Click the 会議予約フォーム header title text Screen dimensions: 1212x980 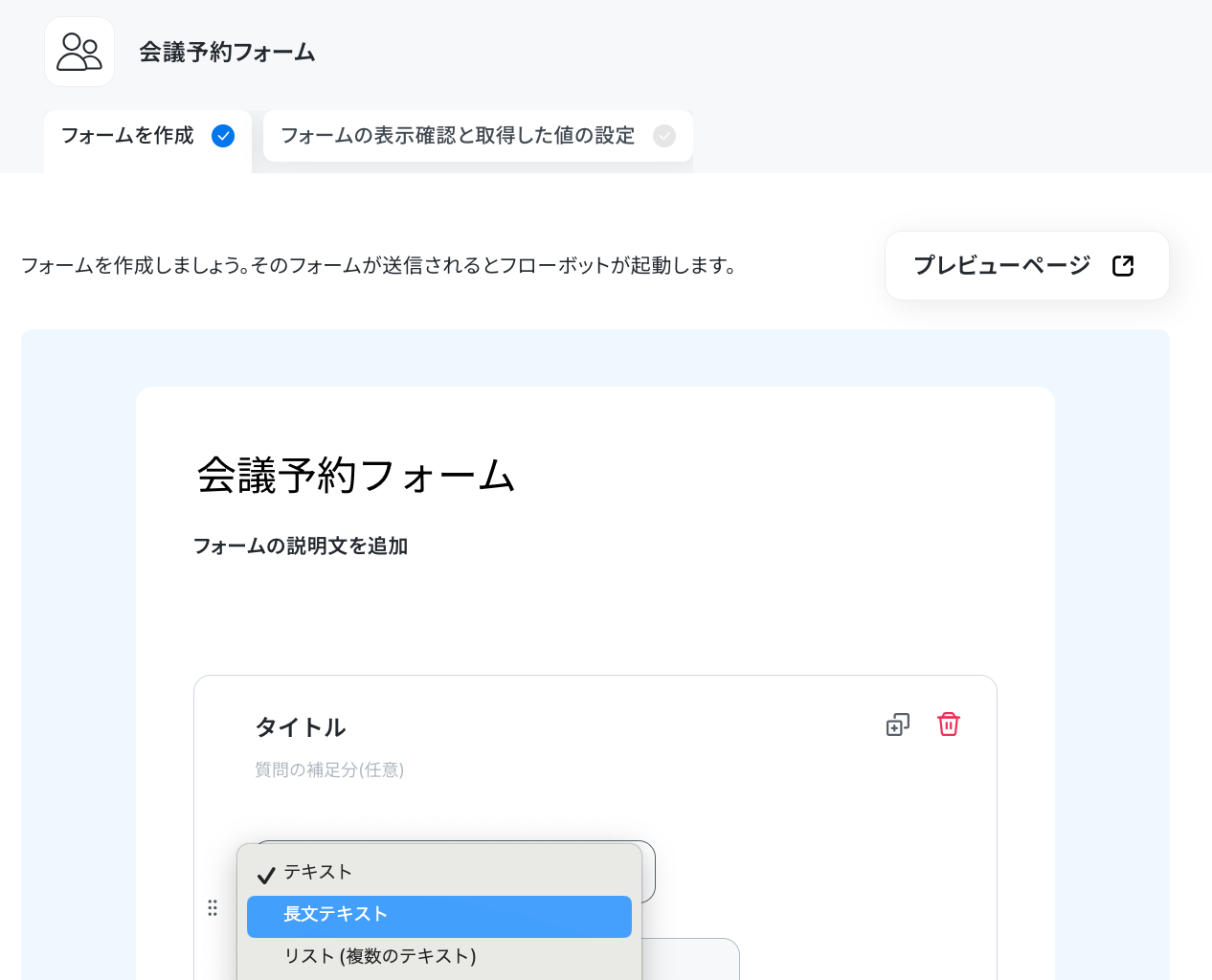pyautogui.click(x=227, y=52)
